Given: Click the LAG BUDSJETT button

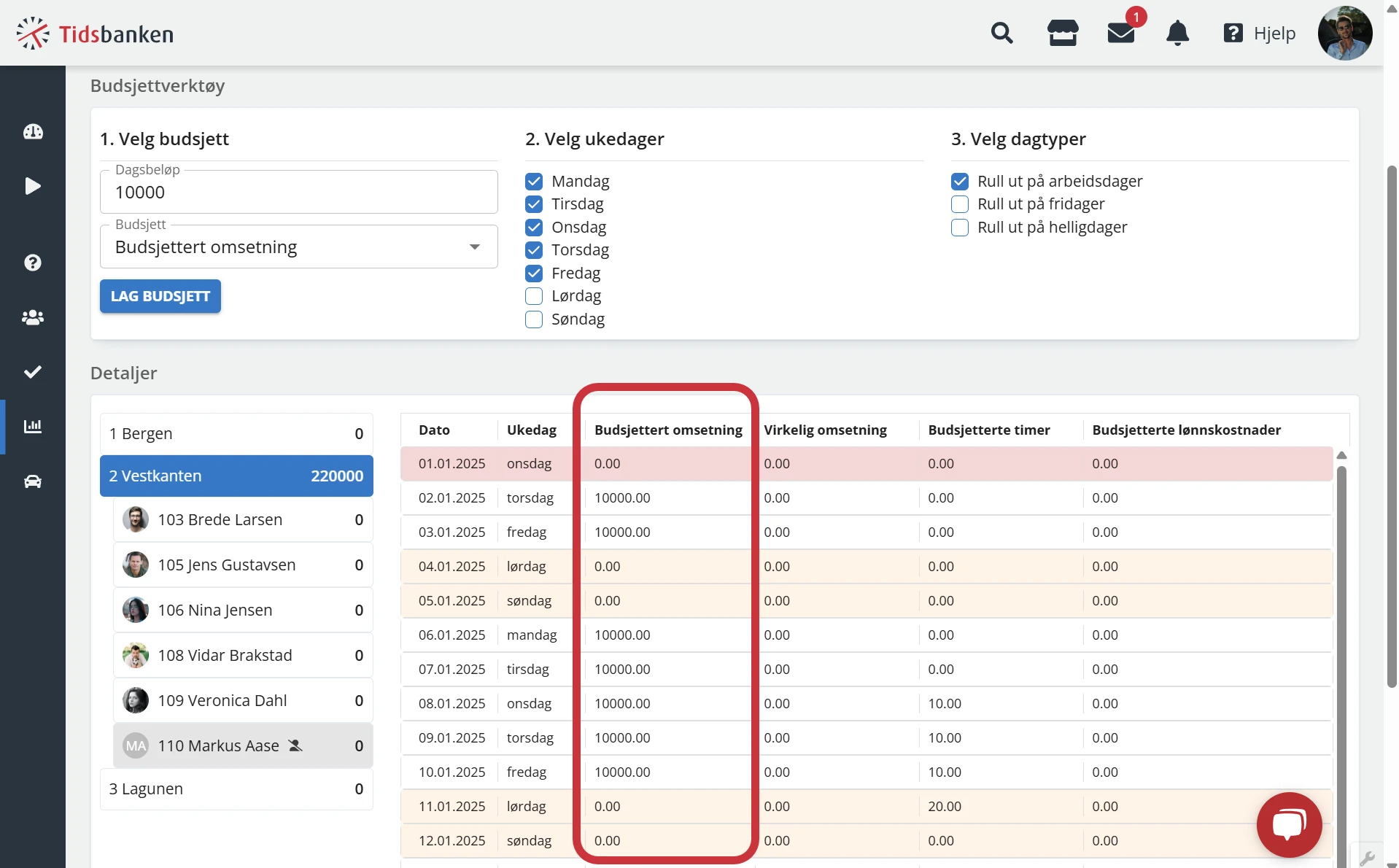Looking at the screenshot, I should click(x=160, y=296).
